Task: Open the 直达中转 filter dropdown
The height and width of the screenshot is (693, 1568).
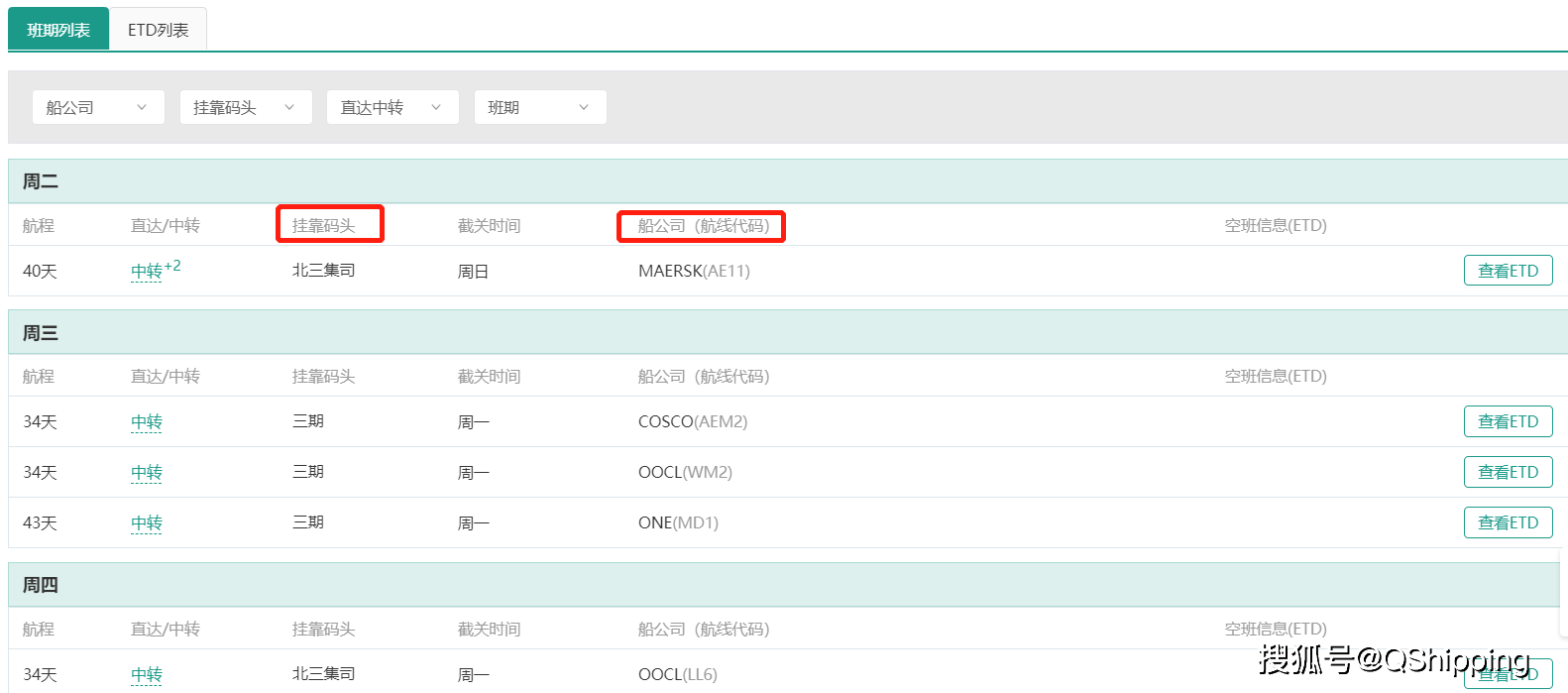Action: pyautogui.click(x=392, y=107)
